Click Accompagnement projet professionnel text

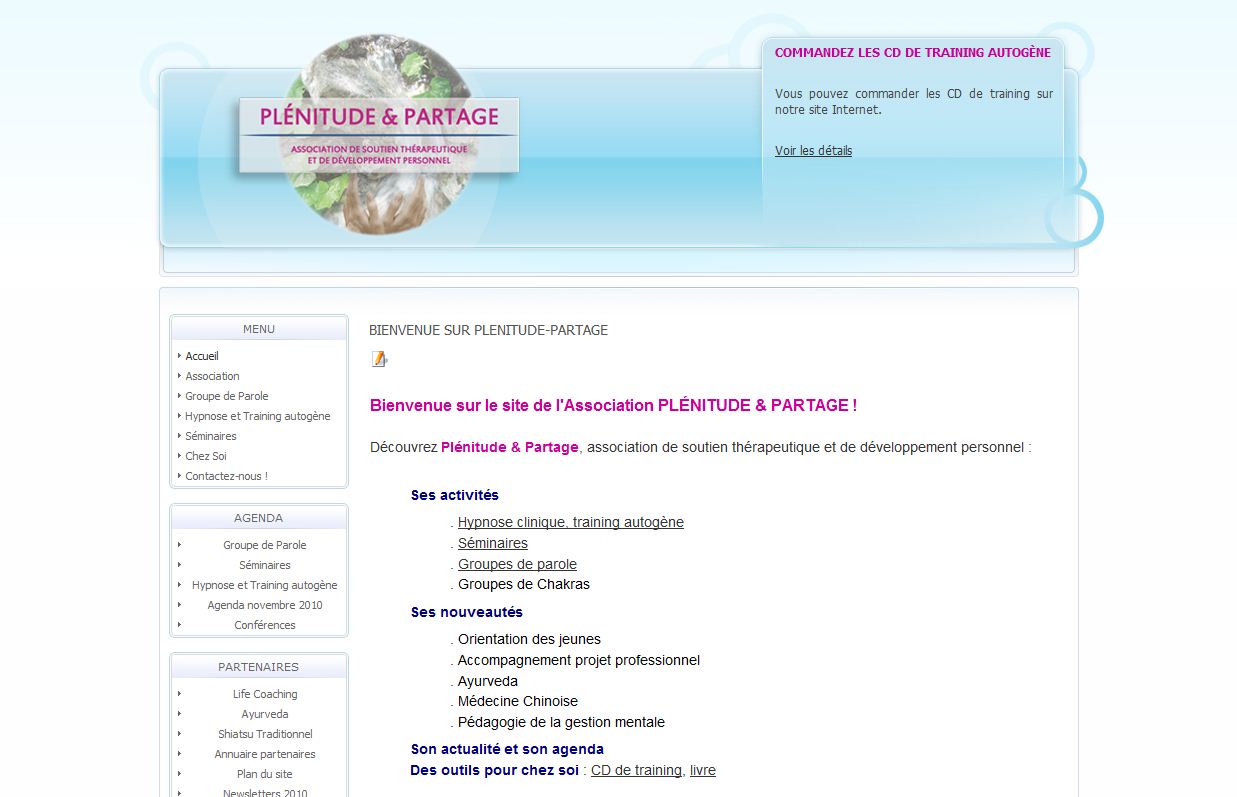point(579,660)
